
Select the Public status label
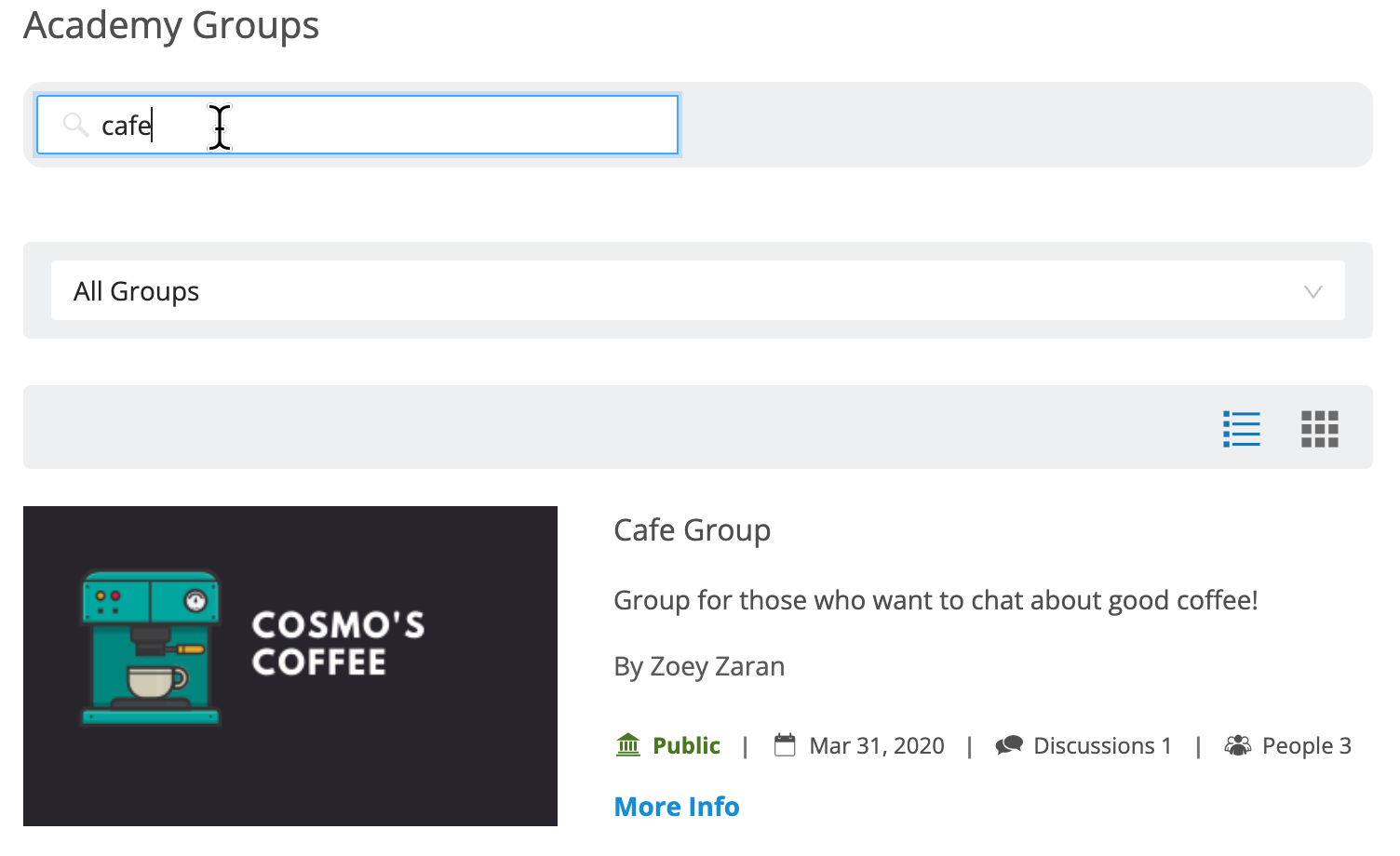[x=686, y=744]
